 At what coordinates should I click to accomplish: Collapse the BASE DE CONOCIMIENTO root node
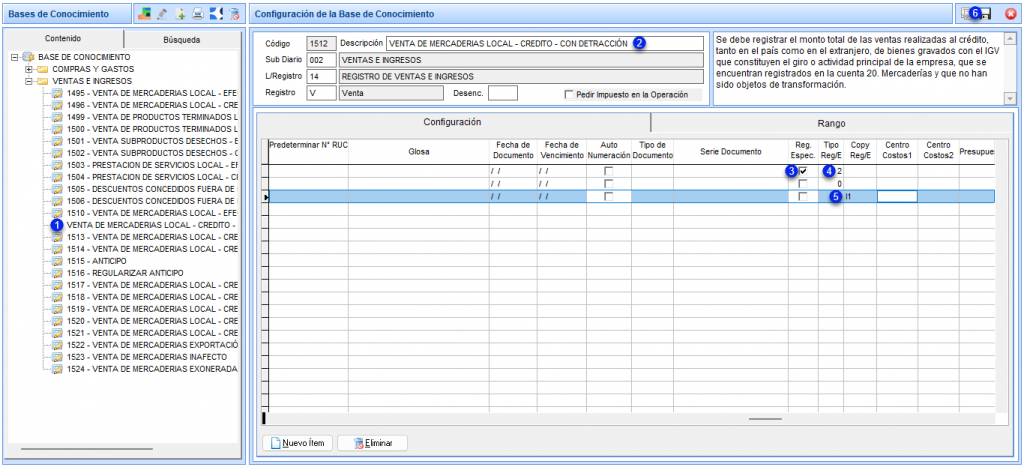tap(15, 57)
